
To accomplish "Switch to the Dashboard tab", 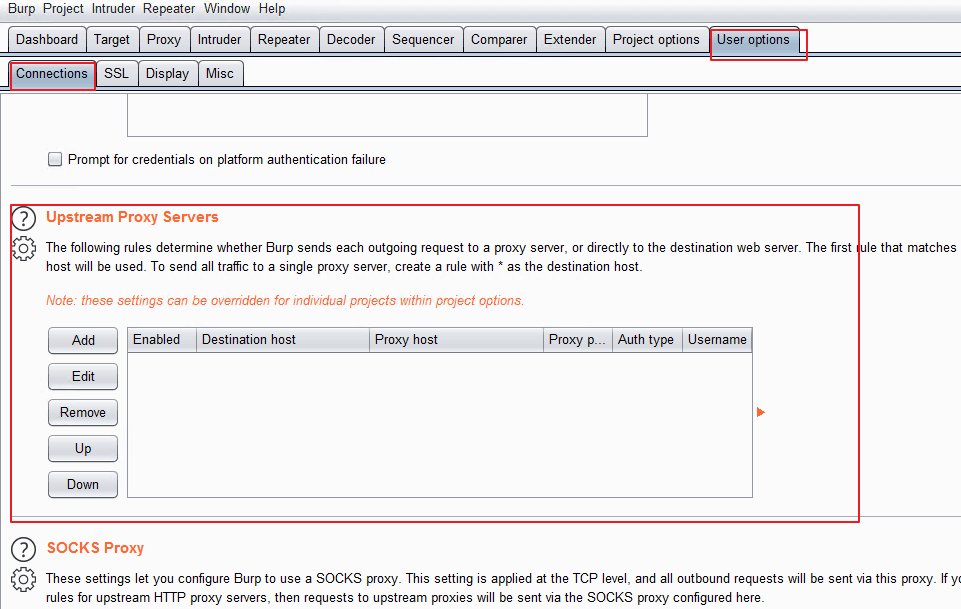I will [47, 40].
